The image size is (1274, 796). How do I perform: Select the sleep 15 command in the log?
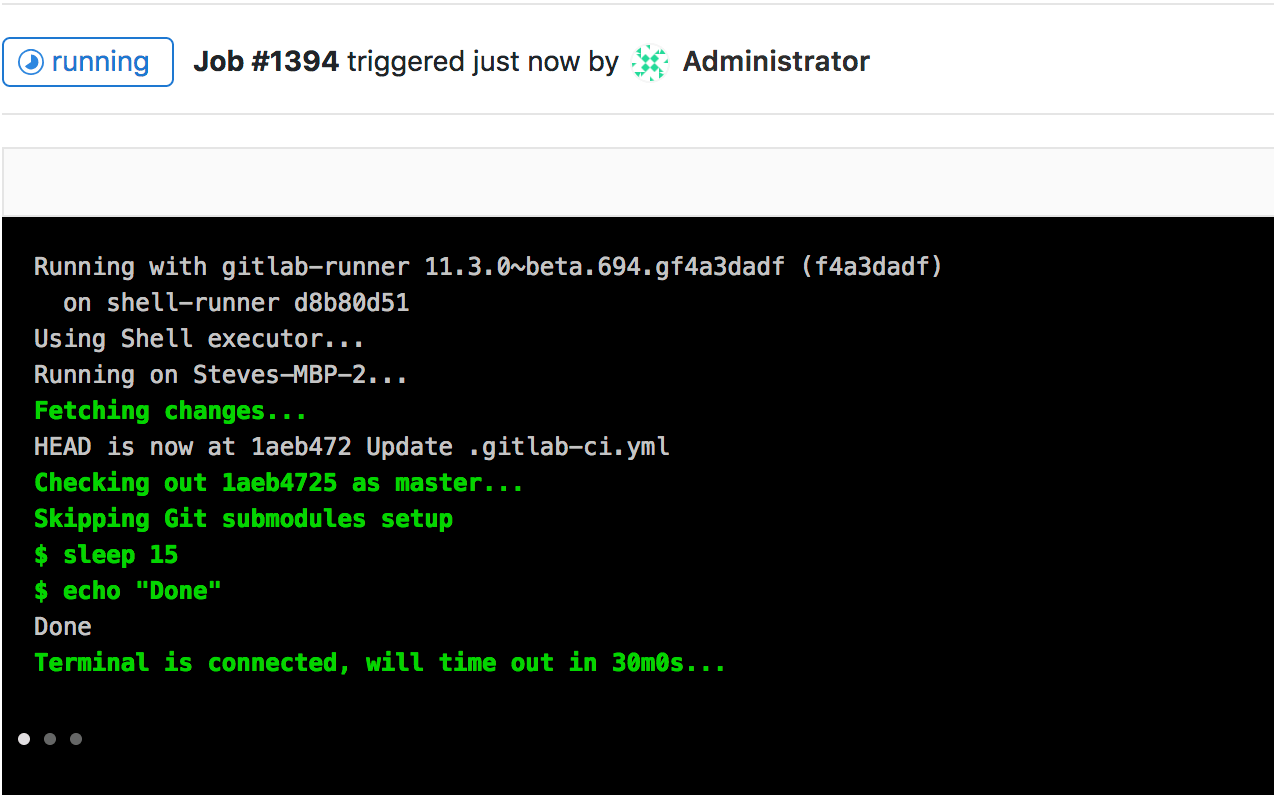click(x=105, y=554)
